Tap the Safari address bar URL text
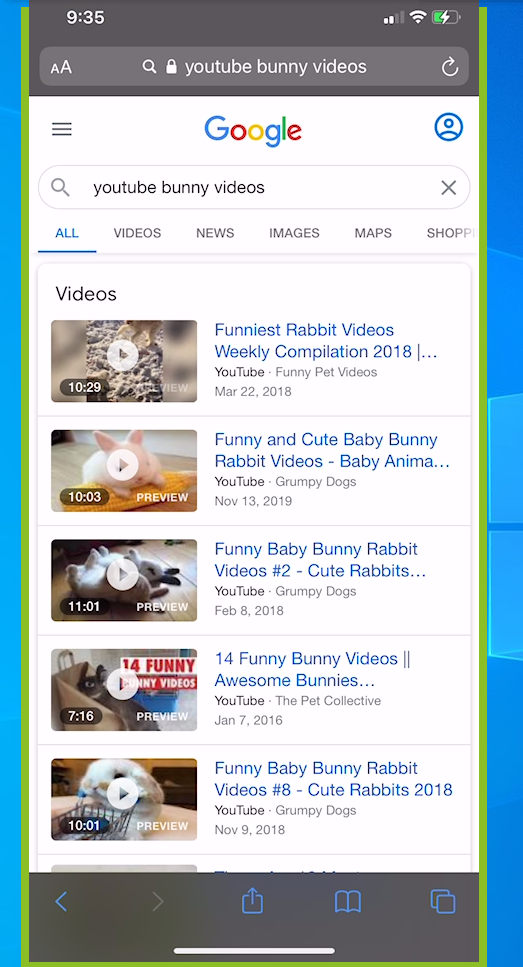 (276, 67)
